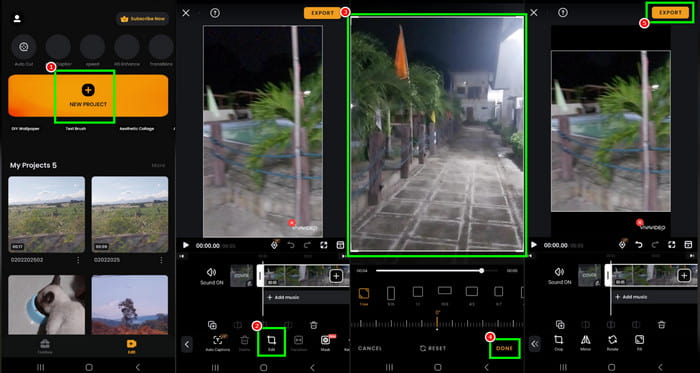Select the Crop tool
Viewport: 700px width, 373px height.
point(558,343)
